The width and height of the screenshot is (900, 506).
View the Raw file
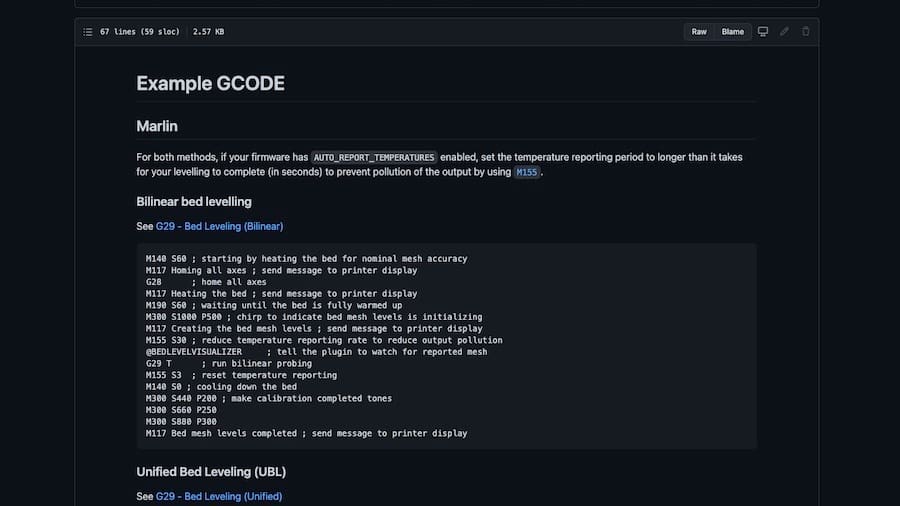pos(699,32)
